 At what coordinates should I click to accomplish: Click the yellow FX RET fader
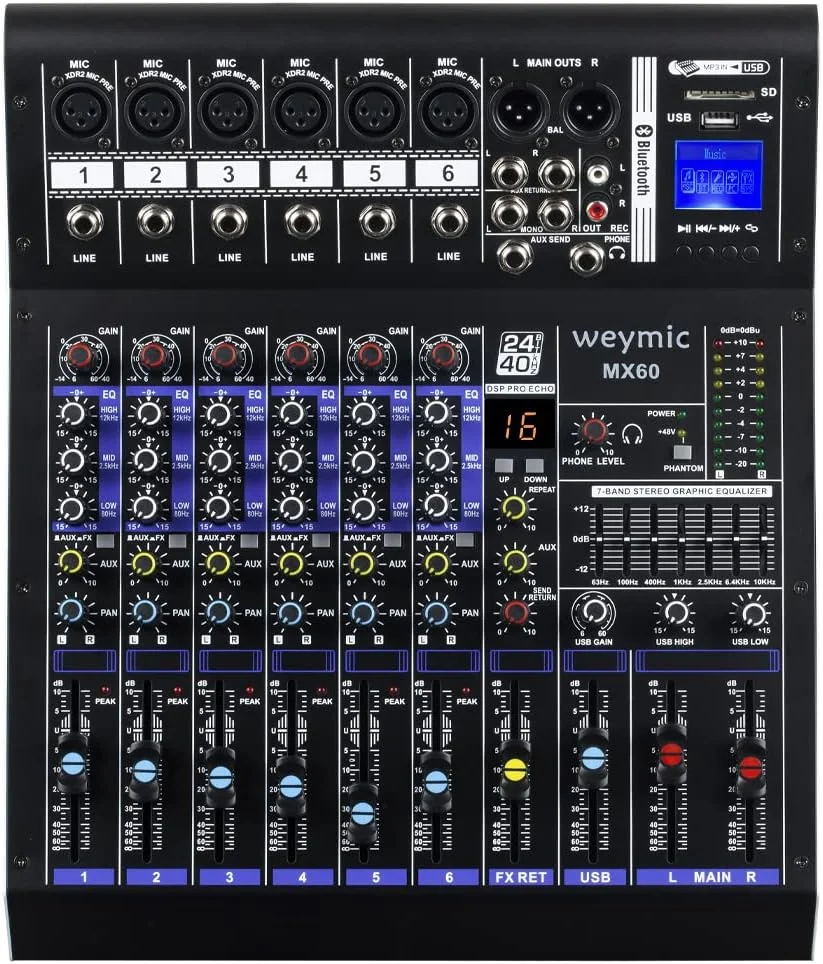pos(515,770)
